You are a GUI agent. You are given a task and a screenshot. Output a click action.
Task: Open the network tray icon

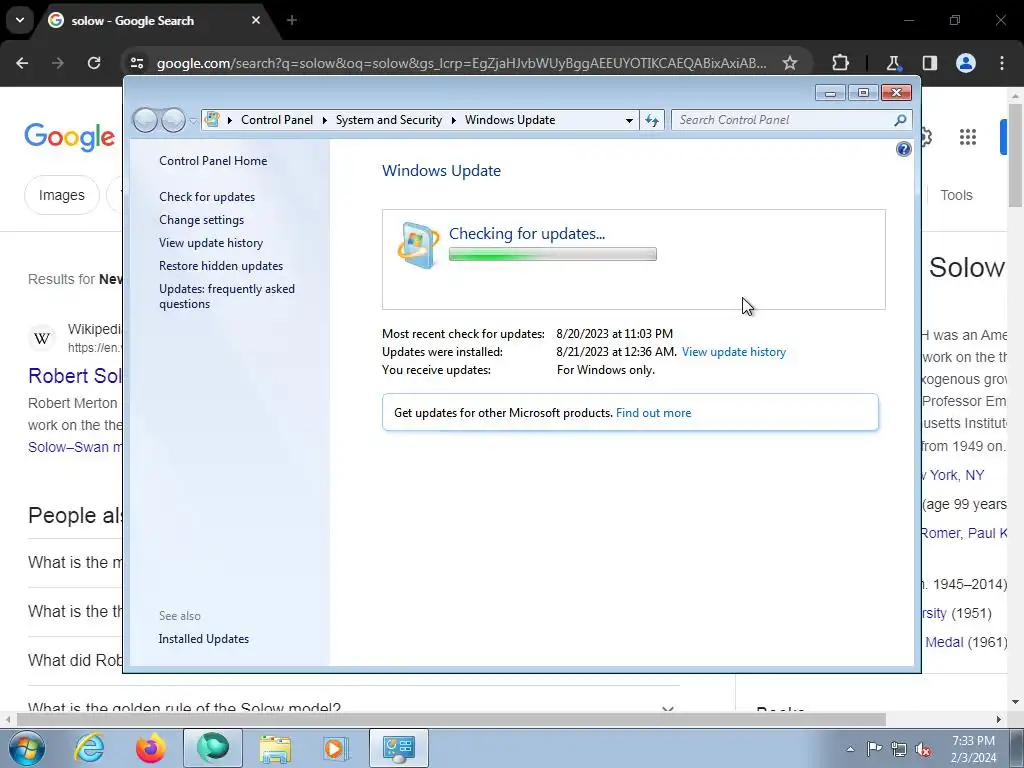pyautogui.click(x=899, y=749)
